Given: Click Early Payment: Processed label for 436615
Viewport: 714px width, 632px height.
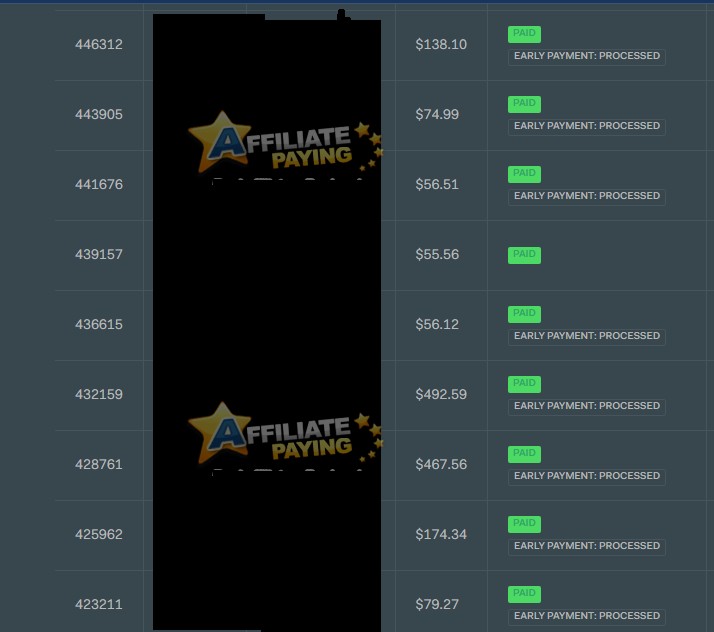Looking at the screenshot, I should 586,337.
